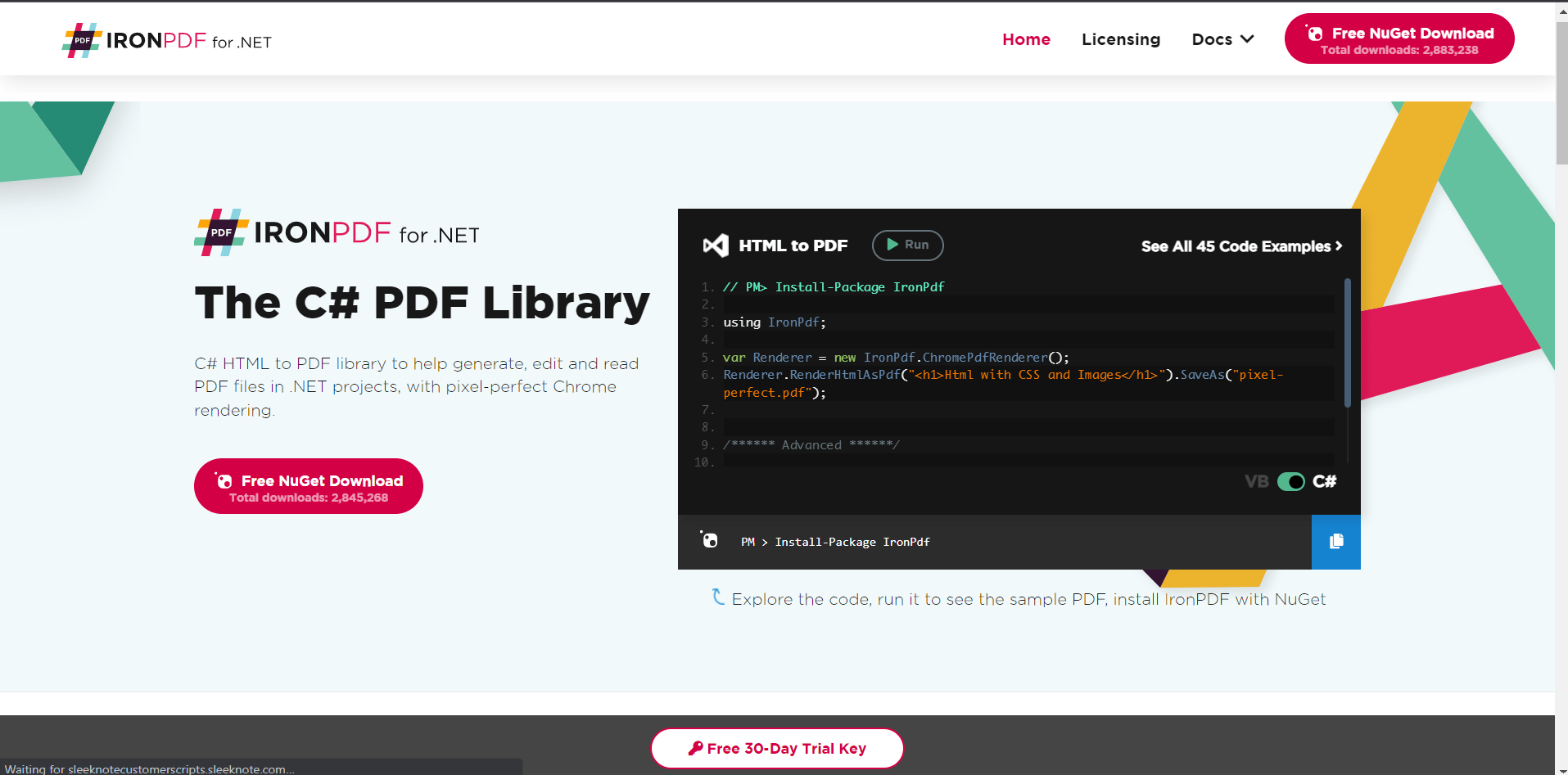The height and width of the screenshot is (775, 1568).
Task: Click the ChromePdfRenderer code line
Action: click(896, 358)
